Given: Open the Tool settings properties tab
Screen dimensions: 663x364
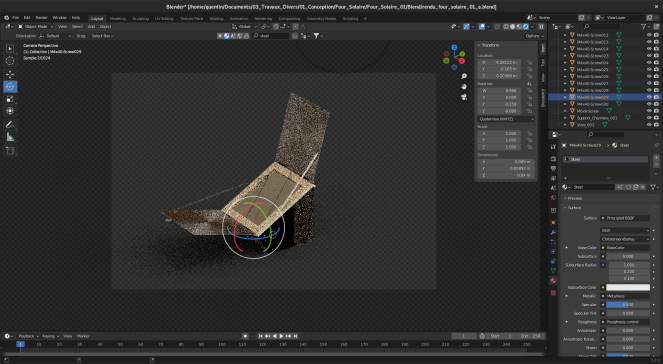Looking at the screenshot, I should 553,146.
